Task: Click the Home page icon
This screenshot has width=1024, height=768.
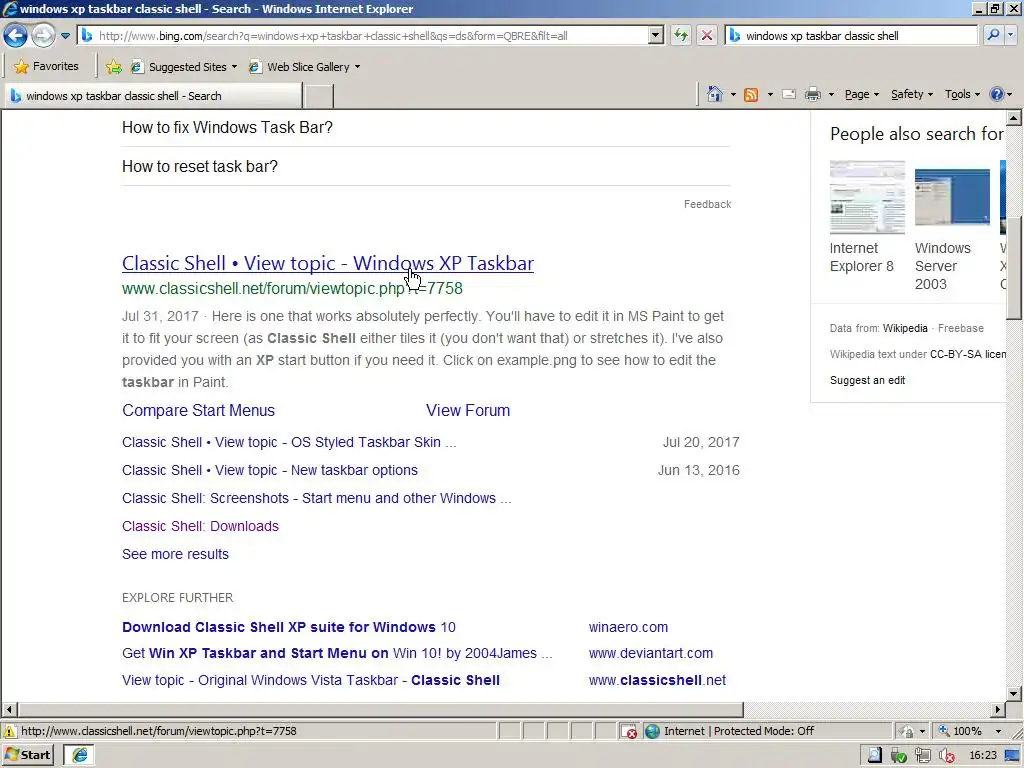Action: click(715, 95)
